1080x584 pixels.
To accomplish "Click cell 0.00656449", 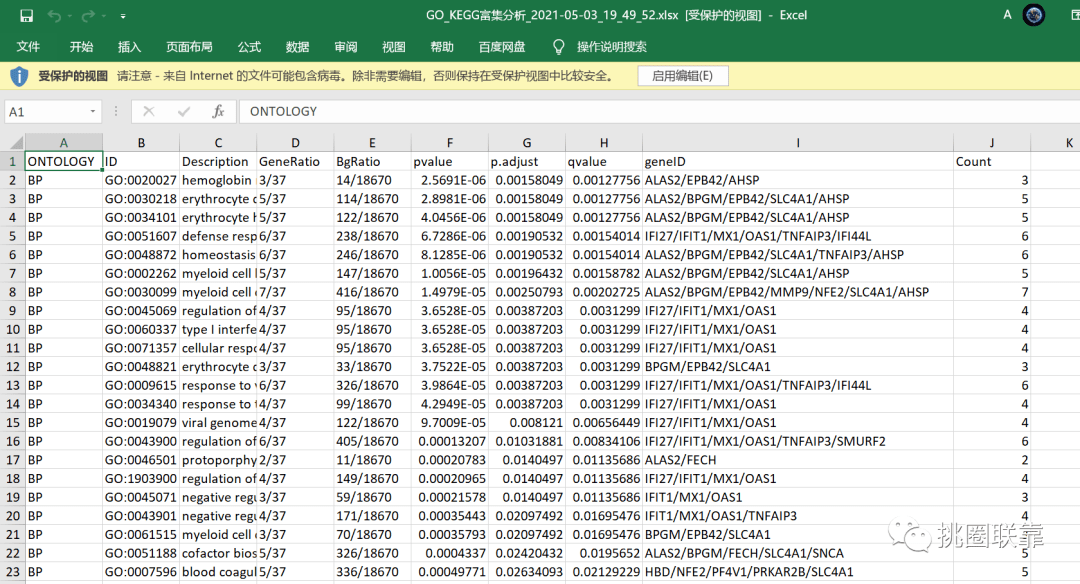I will pos(604,422).
